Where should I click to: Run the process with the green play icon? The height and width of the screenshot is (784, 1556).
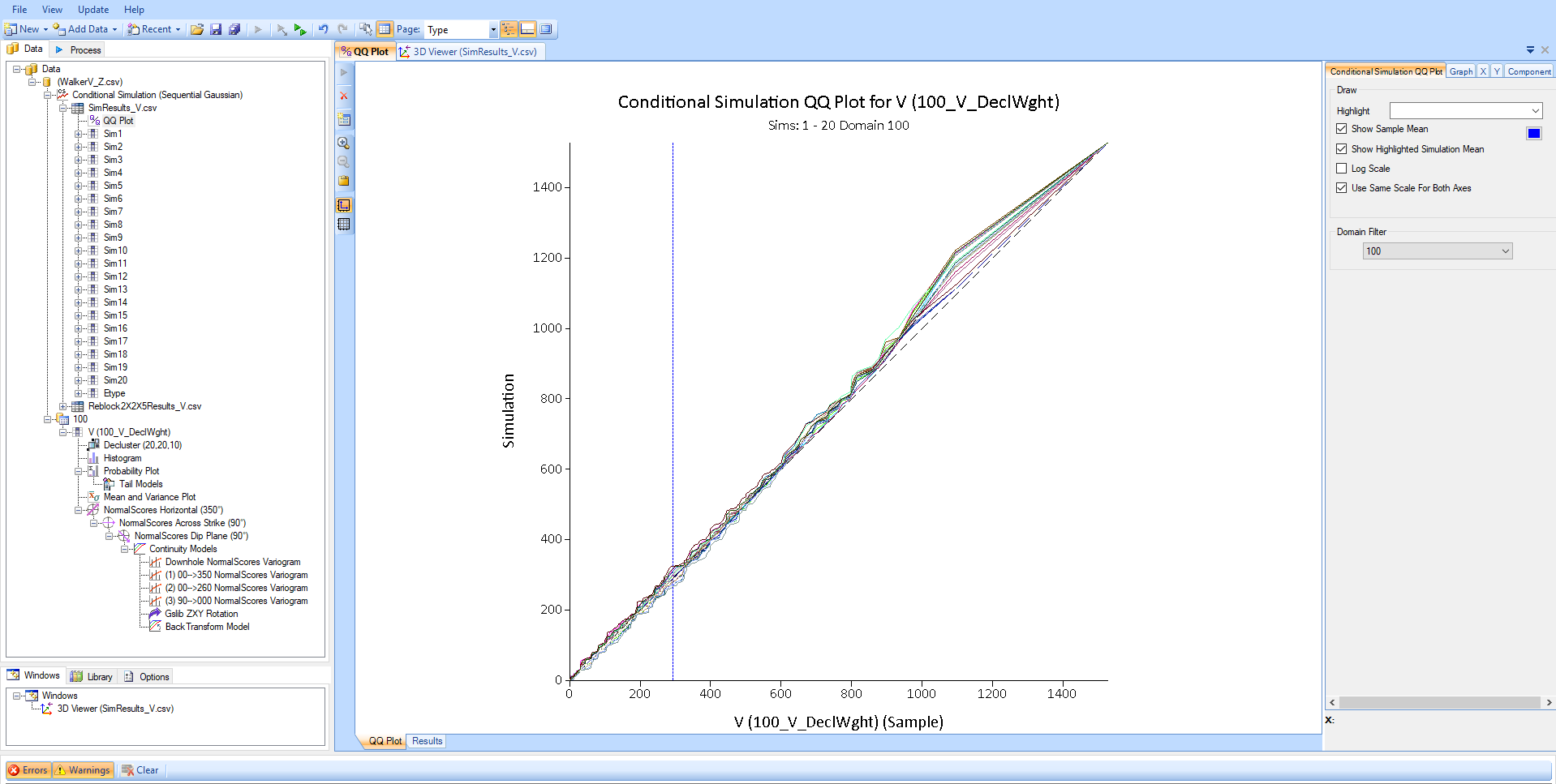pyautogui.click(x=300, y=29)
